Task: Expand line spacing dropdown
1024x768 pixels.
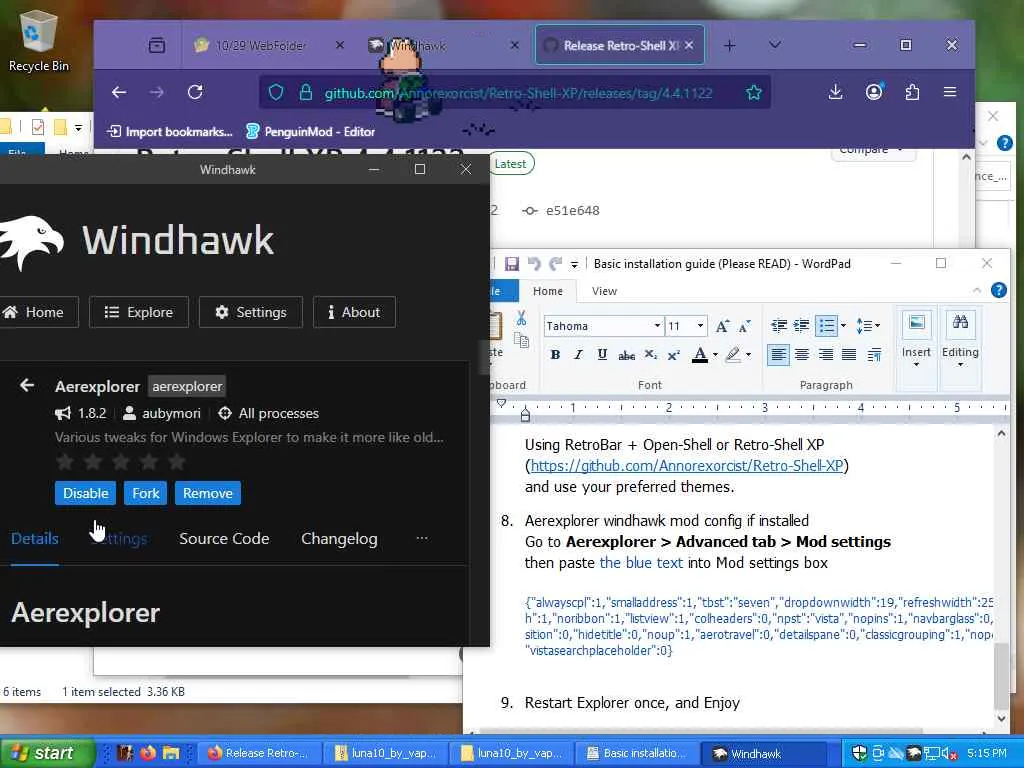Action: click(868, 325)
